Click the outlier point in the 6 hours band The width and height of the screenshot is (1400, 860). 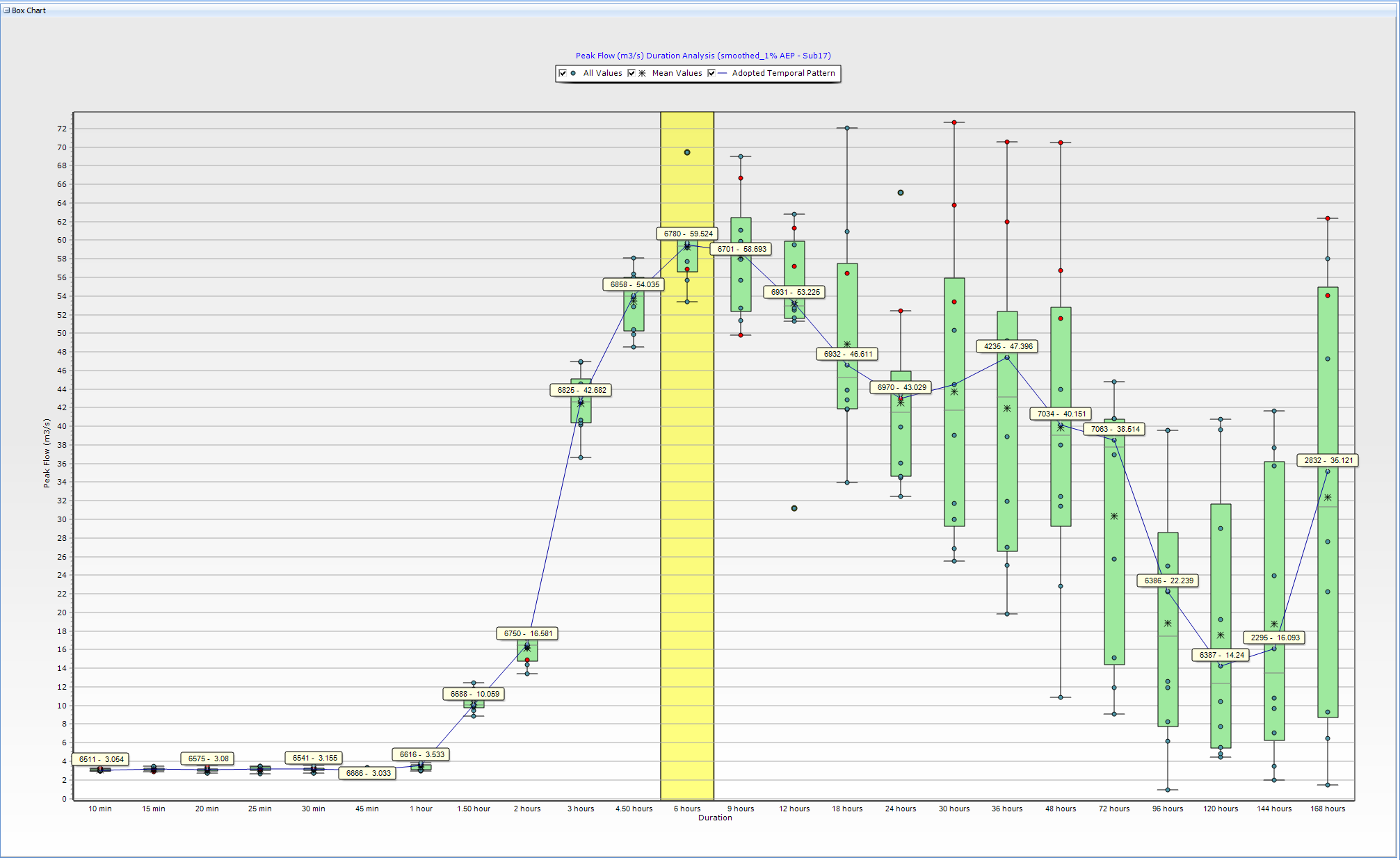pos(687,152)
